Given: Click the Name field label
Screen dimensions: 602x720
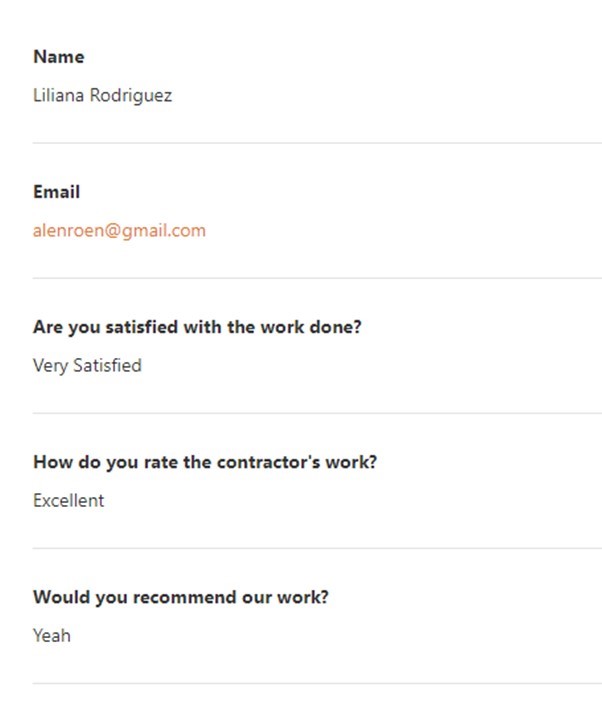Looking at the screenshot, I should pyautogui.click(x=59, y=57).
